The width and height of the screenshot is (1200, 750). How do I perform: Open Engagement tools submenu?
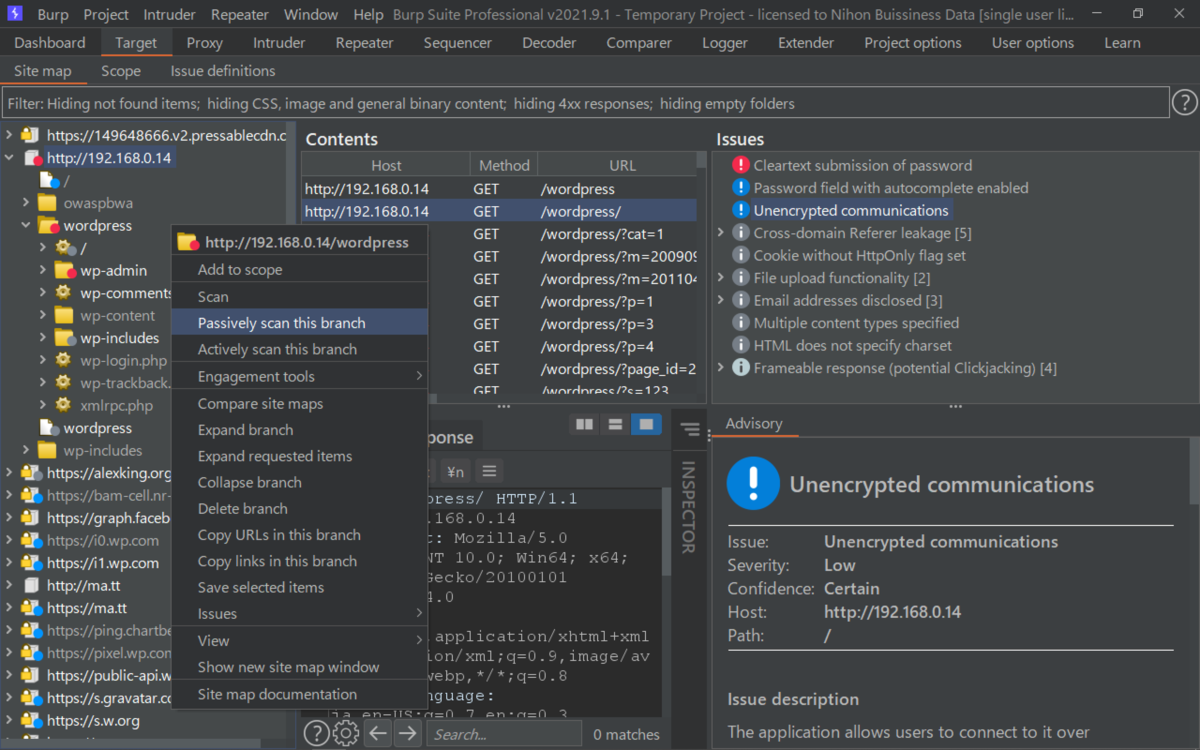[300, 376]
